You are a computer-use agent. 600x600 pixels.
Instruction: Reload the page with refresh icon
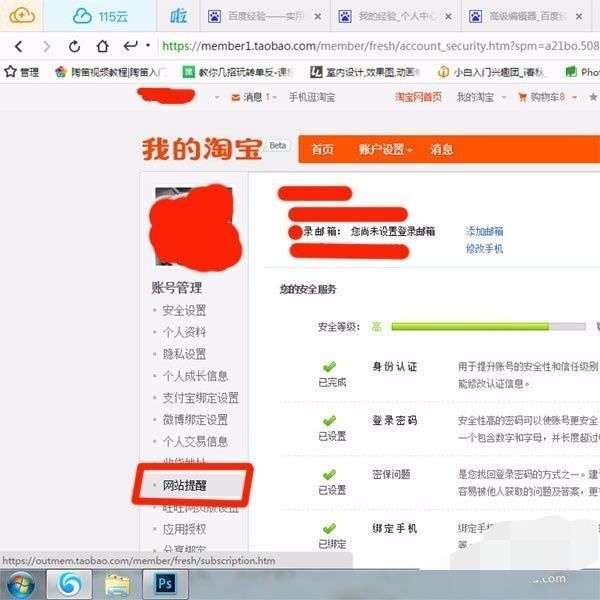pyautogui.click(x=74, y=47)
